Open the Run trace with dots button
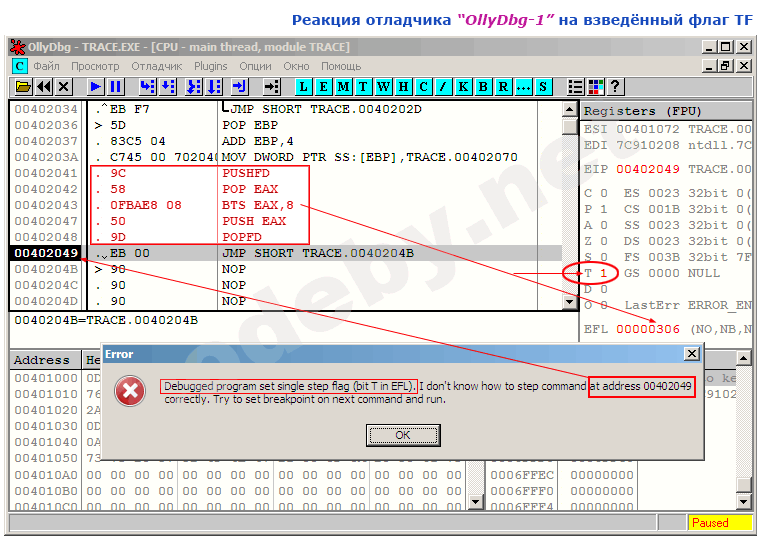Screen dimensions: 764x542 coord(523,87)
